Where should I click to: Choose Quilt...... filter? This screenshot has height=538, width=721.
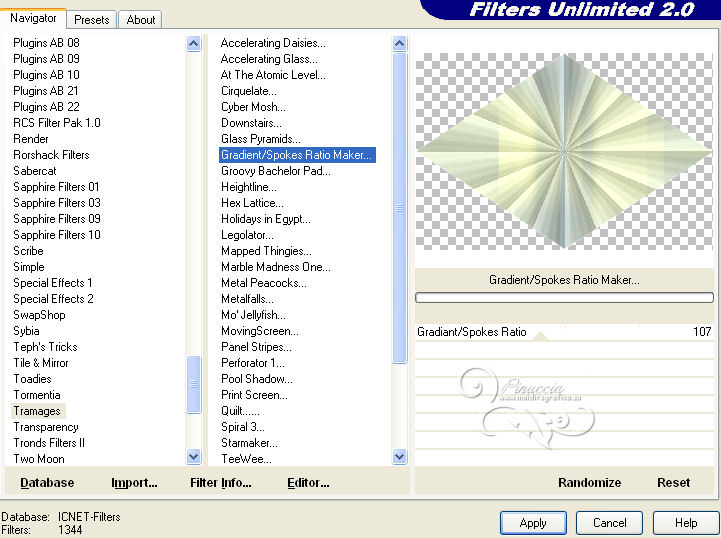tap(240, 411)
